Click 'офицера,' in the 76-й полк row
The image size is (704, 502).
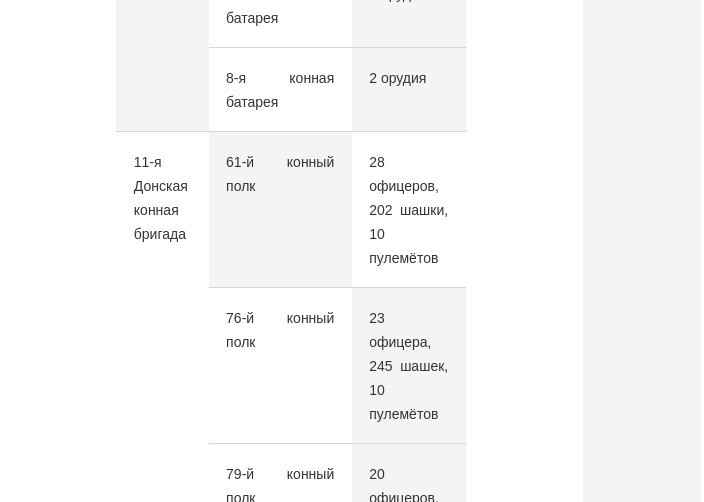point(400,342)
